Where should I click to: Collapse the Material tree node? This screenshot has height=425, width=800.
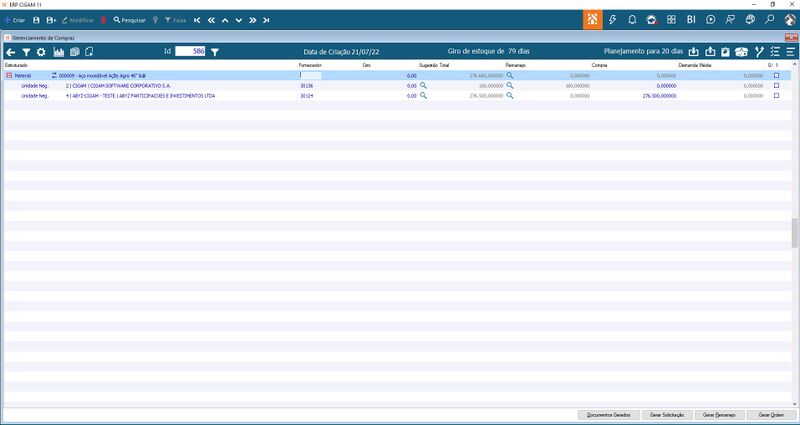9,76
